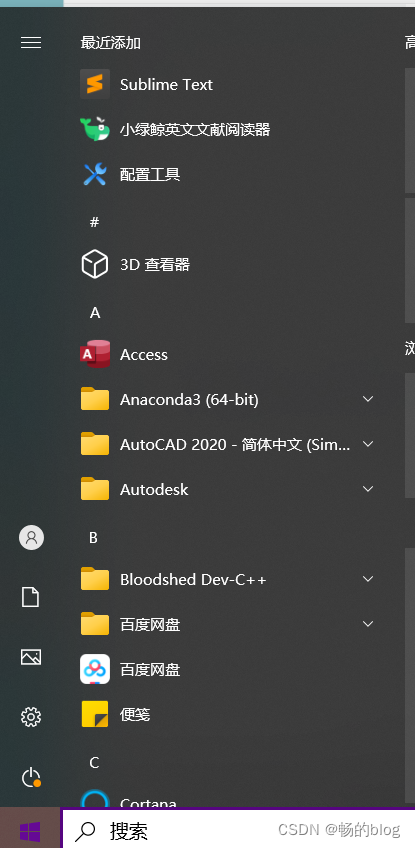Click the 搜索 search box on taskbar
Image resolution: width=415 pixels, height=848 pixels.
pos(239,830)
